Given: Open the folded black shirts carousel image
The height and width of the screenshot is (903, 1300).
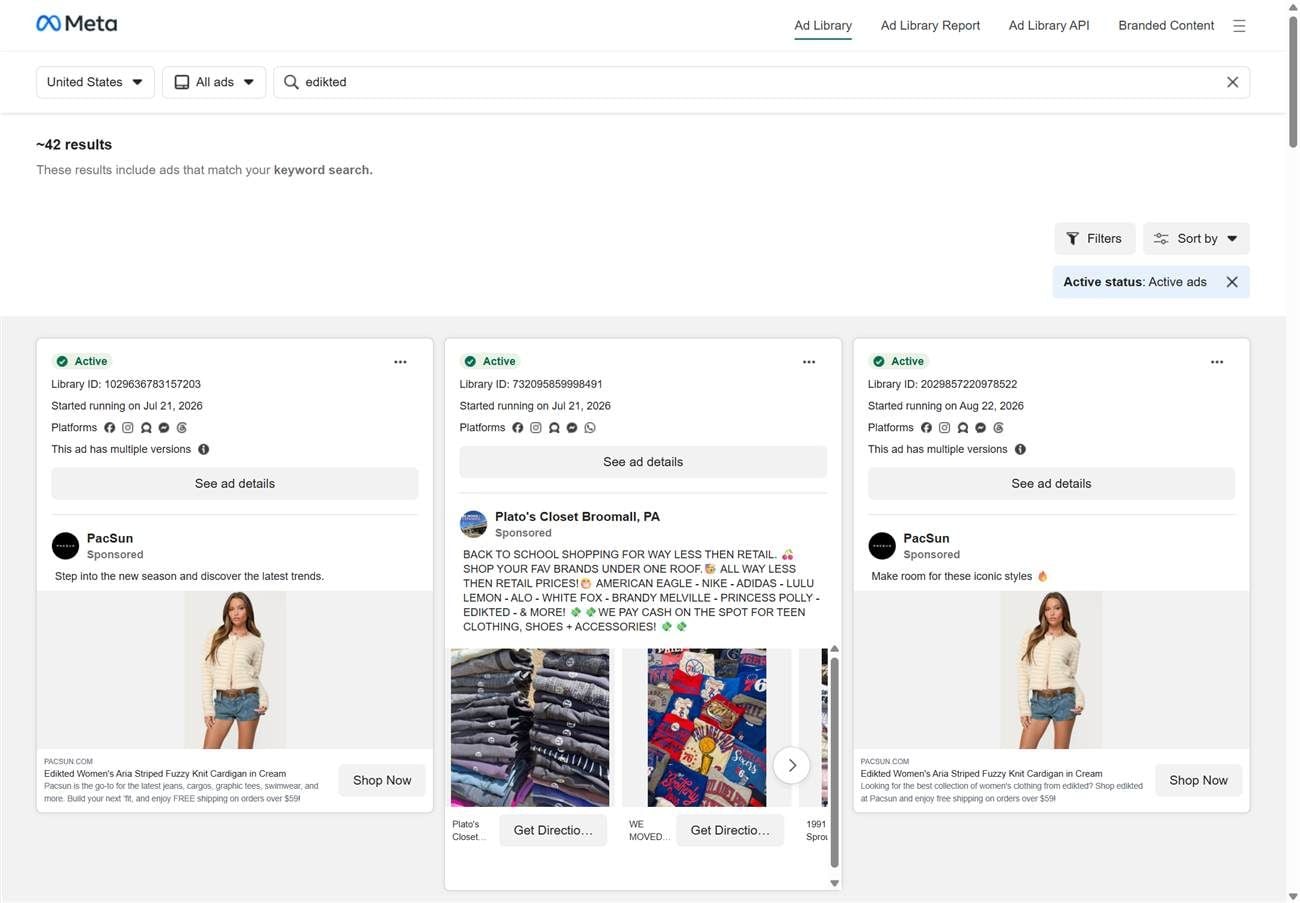Looking at the screenshot, I should [x=530, y=728].
